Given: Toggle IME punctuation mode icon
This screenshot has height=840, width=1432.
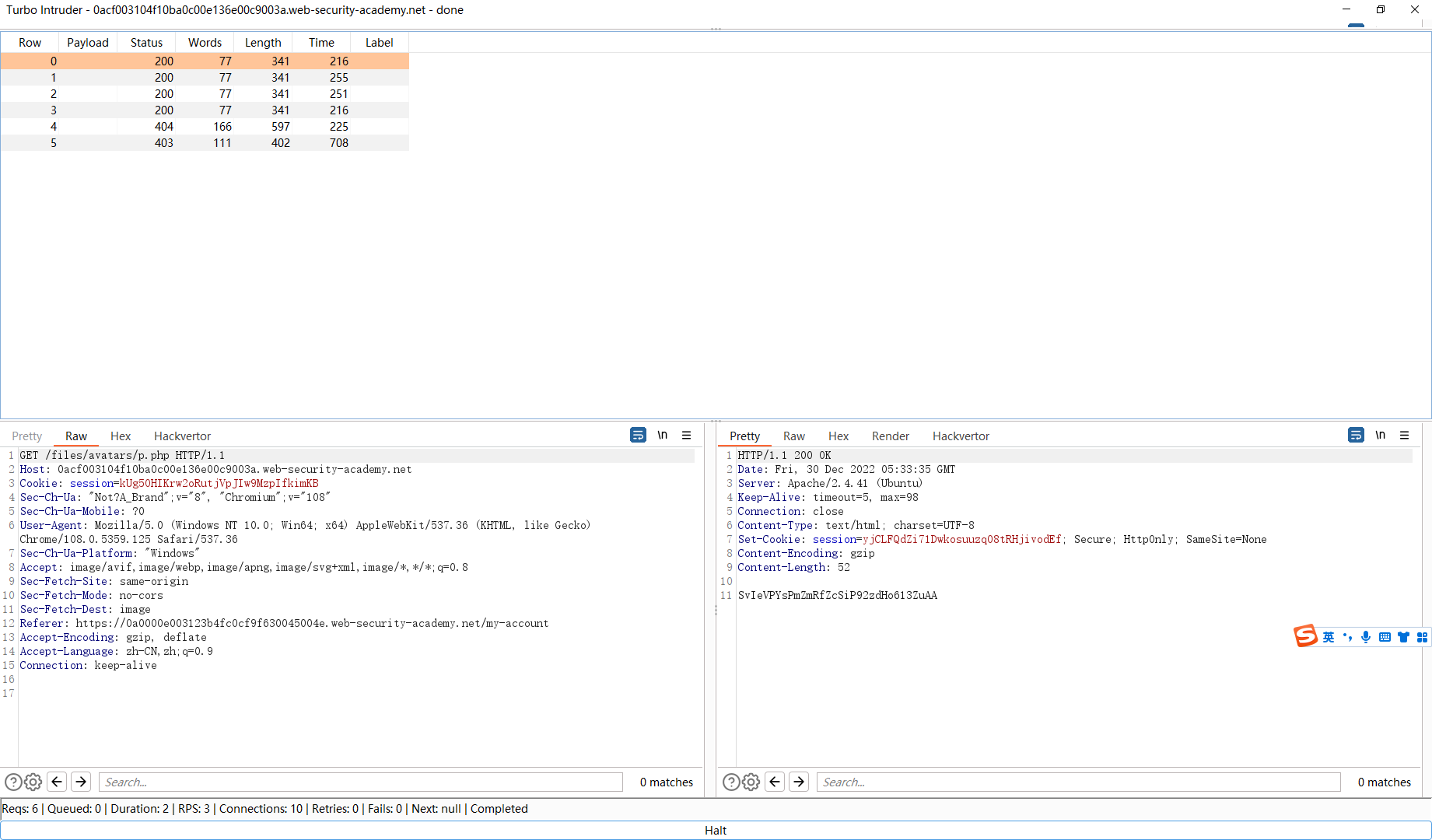Looking at the screenshot, I should 1347,637.
